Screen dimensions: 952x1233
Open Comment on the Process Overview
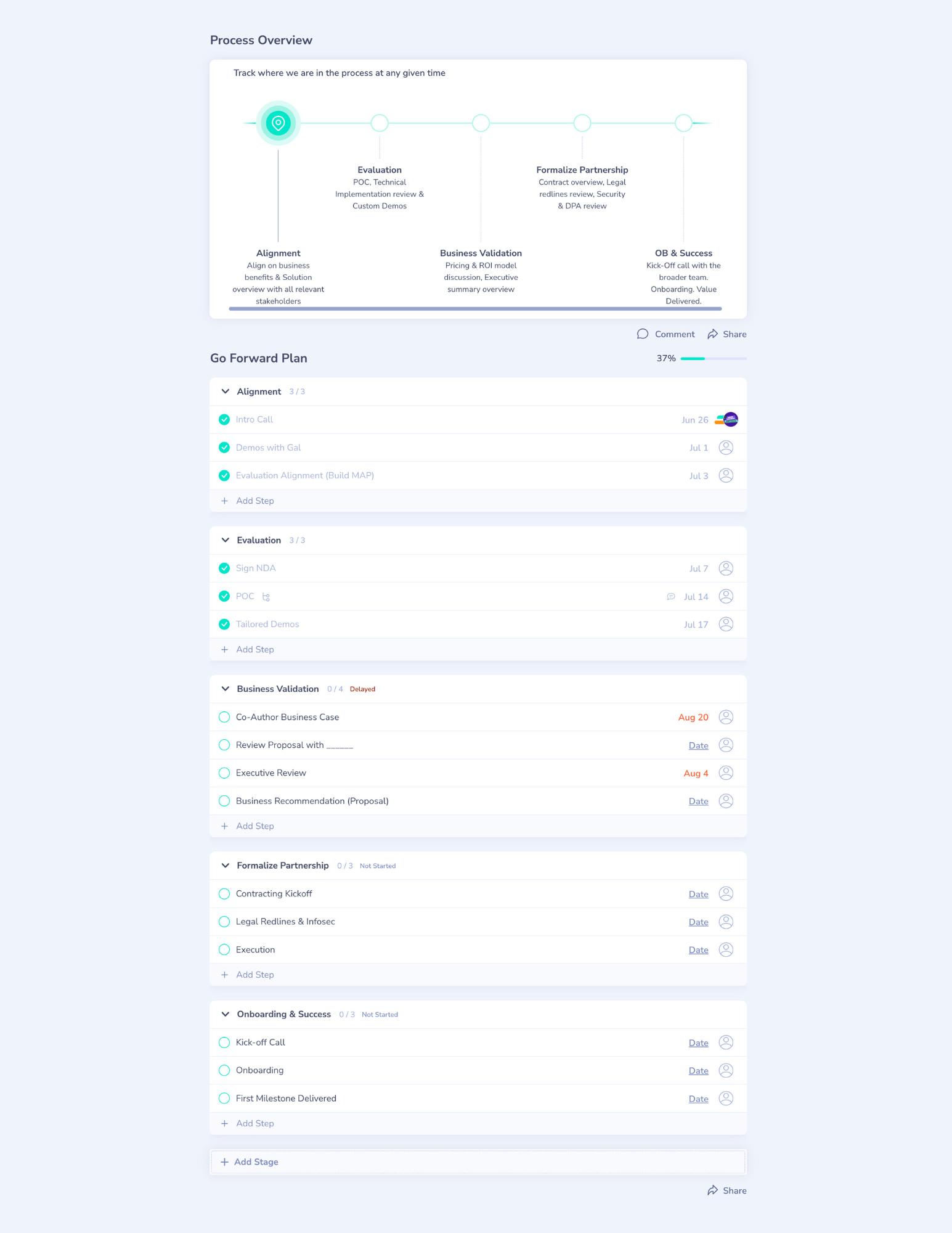pyautogui.click(x=665, y=334)
